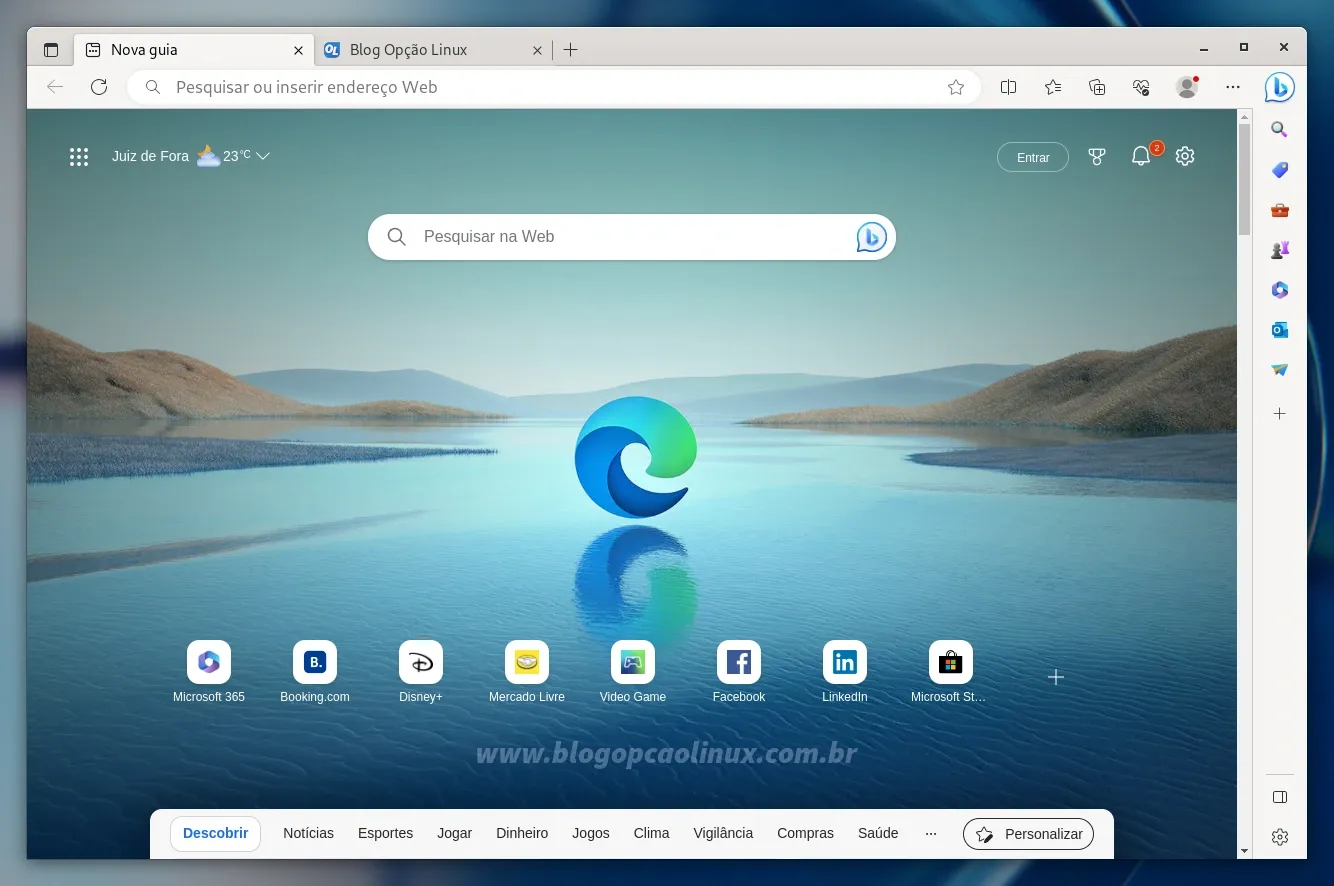Open the Favorites list icon

[1053, 87]
